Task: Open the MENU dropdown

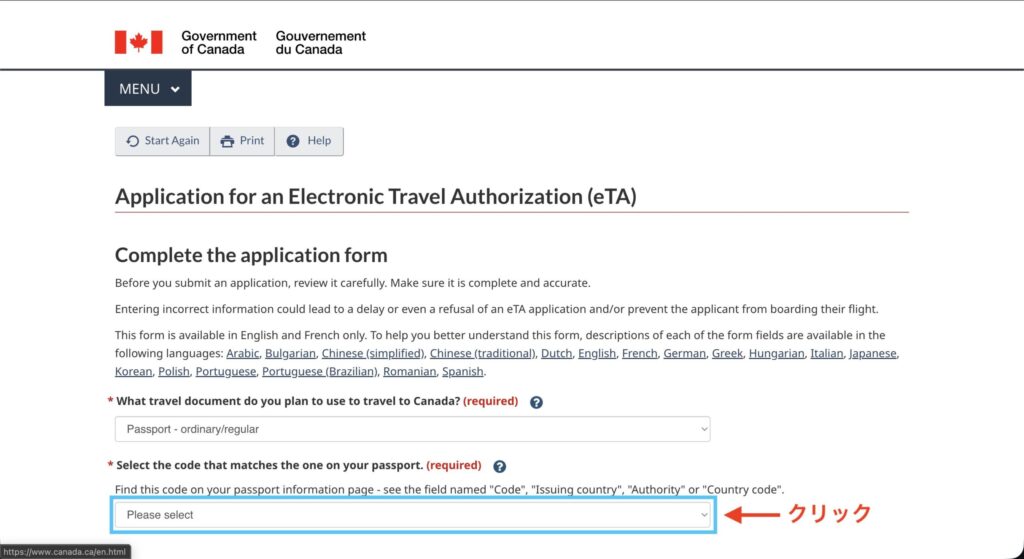Action: [x=148, y=89]
